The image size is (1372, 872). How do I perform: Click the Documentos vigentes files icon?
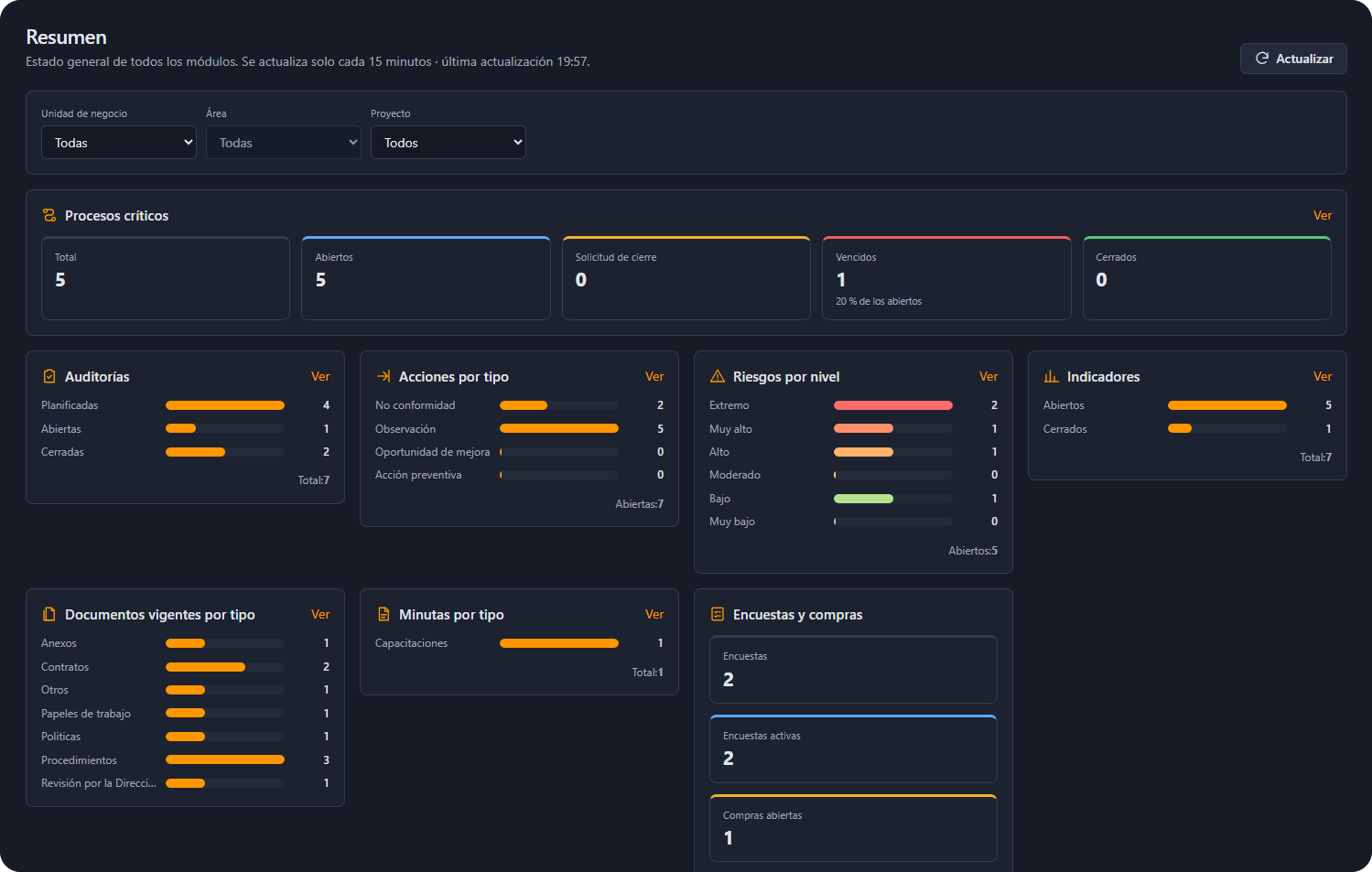coord(49,614)
